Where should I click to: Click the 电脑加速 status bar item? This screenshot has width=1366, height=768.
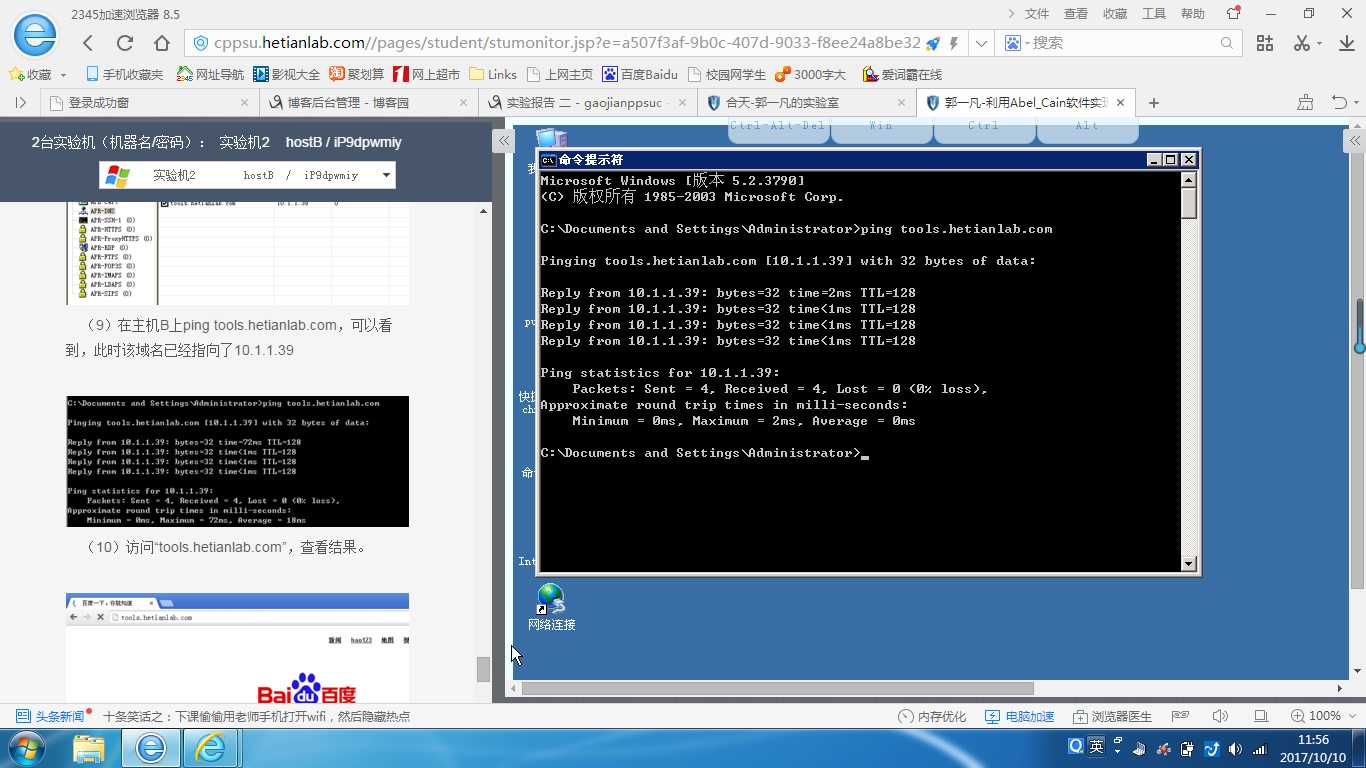pos(1020,716)
